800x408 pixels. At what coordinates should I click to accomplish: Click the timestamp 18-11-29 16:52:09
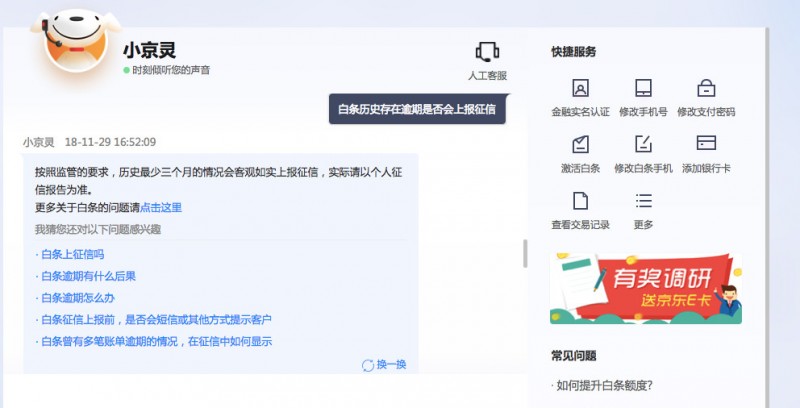point(110,142)
